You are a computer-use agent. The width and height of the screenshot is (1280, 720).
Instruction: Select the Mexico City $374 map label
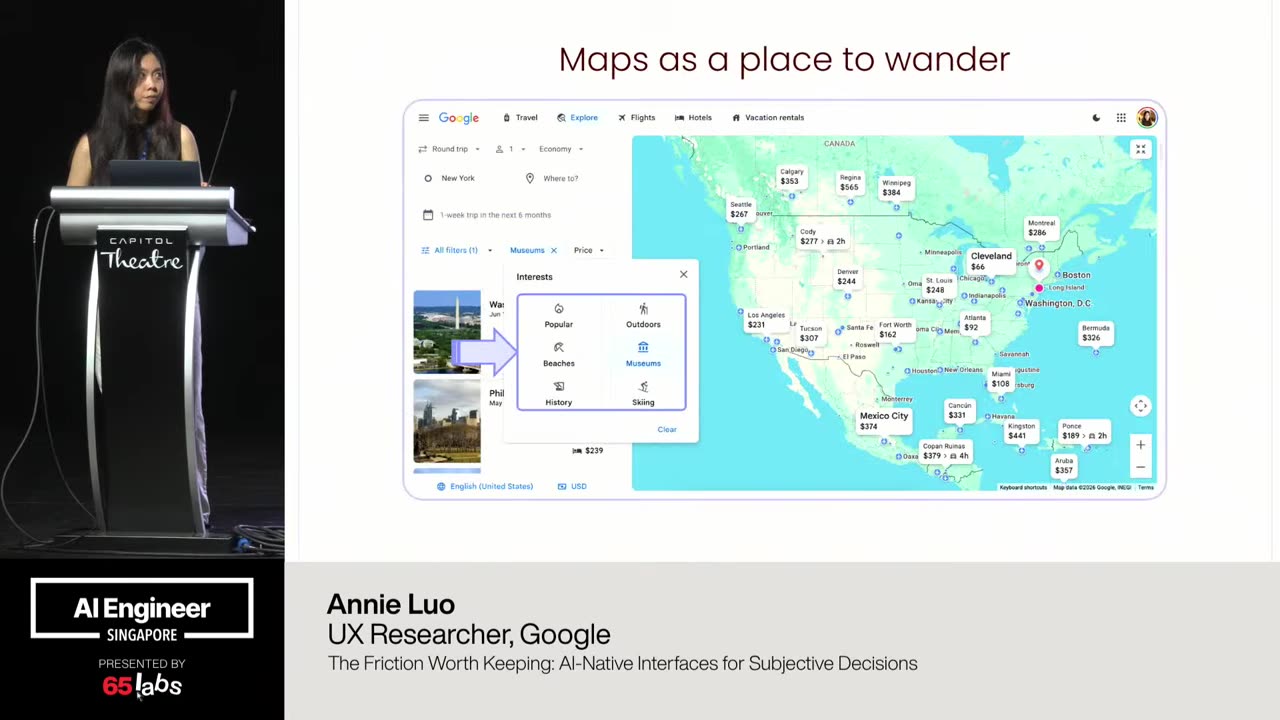(884, 421)
